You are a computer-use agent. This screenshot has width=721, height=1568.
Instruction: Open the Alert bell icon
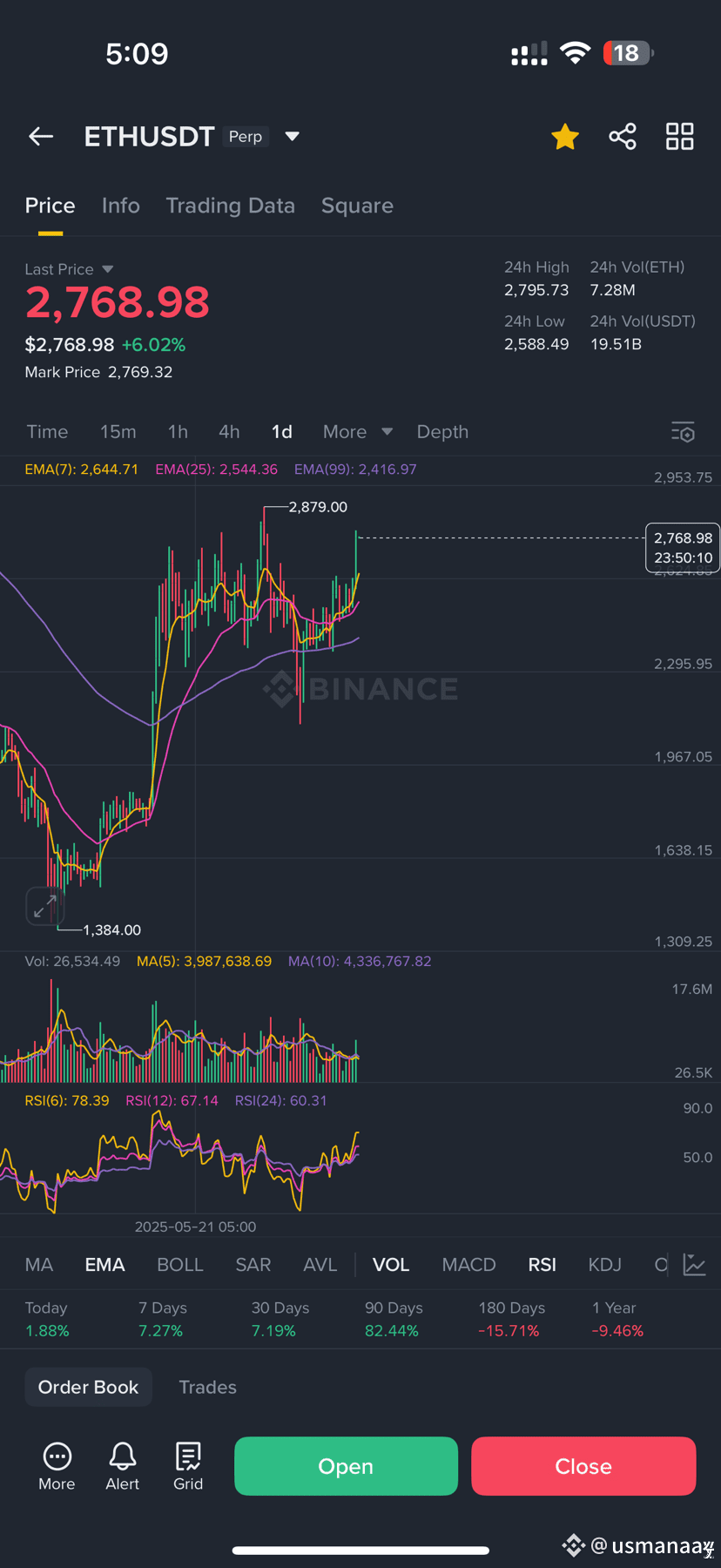(x=123, y=1466)
